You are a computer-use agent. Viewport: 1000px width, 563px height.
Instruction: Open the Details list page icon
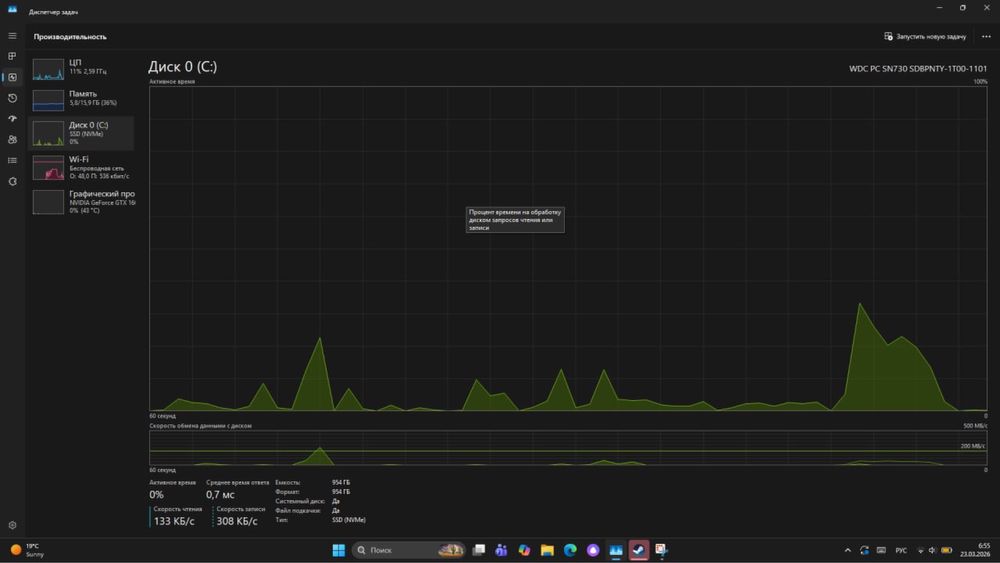12,161
